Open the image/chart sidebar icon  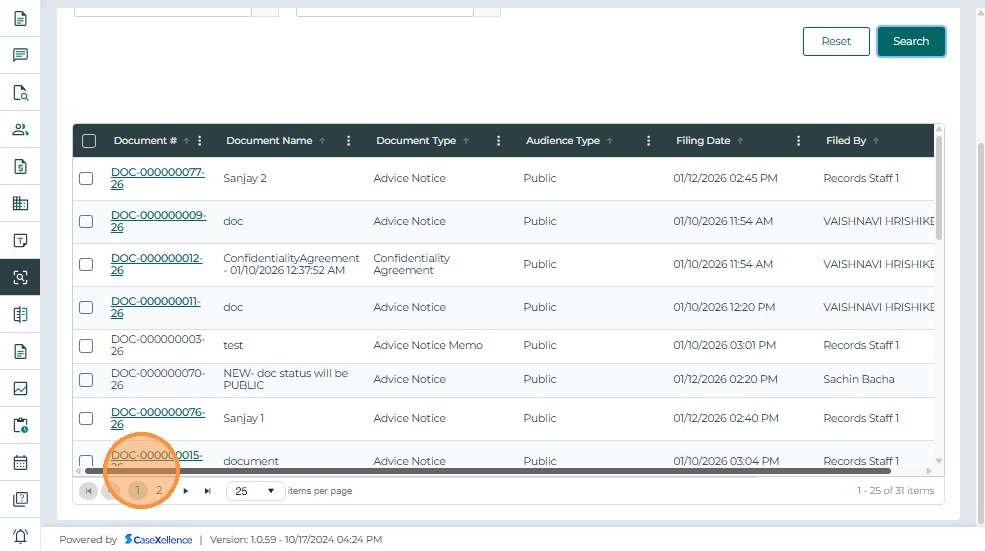click(x=20, y=389)
